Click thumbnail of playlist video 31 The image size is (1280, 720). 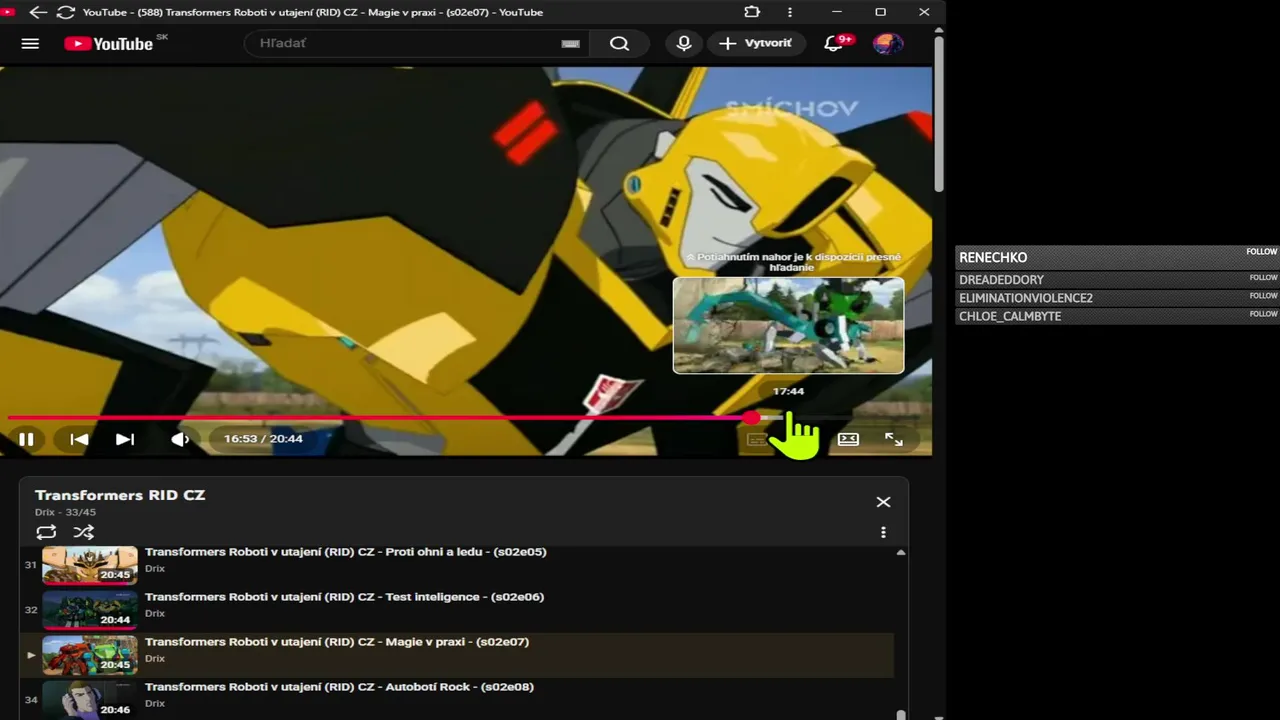[90, 565]
